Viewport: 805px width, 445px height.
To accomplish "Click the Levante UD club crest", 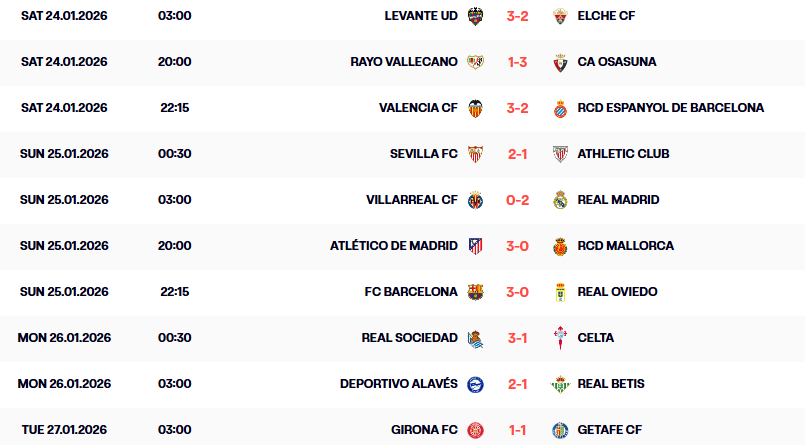I will pyautogui.click(x=476, y=16).
